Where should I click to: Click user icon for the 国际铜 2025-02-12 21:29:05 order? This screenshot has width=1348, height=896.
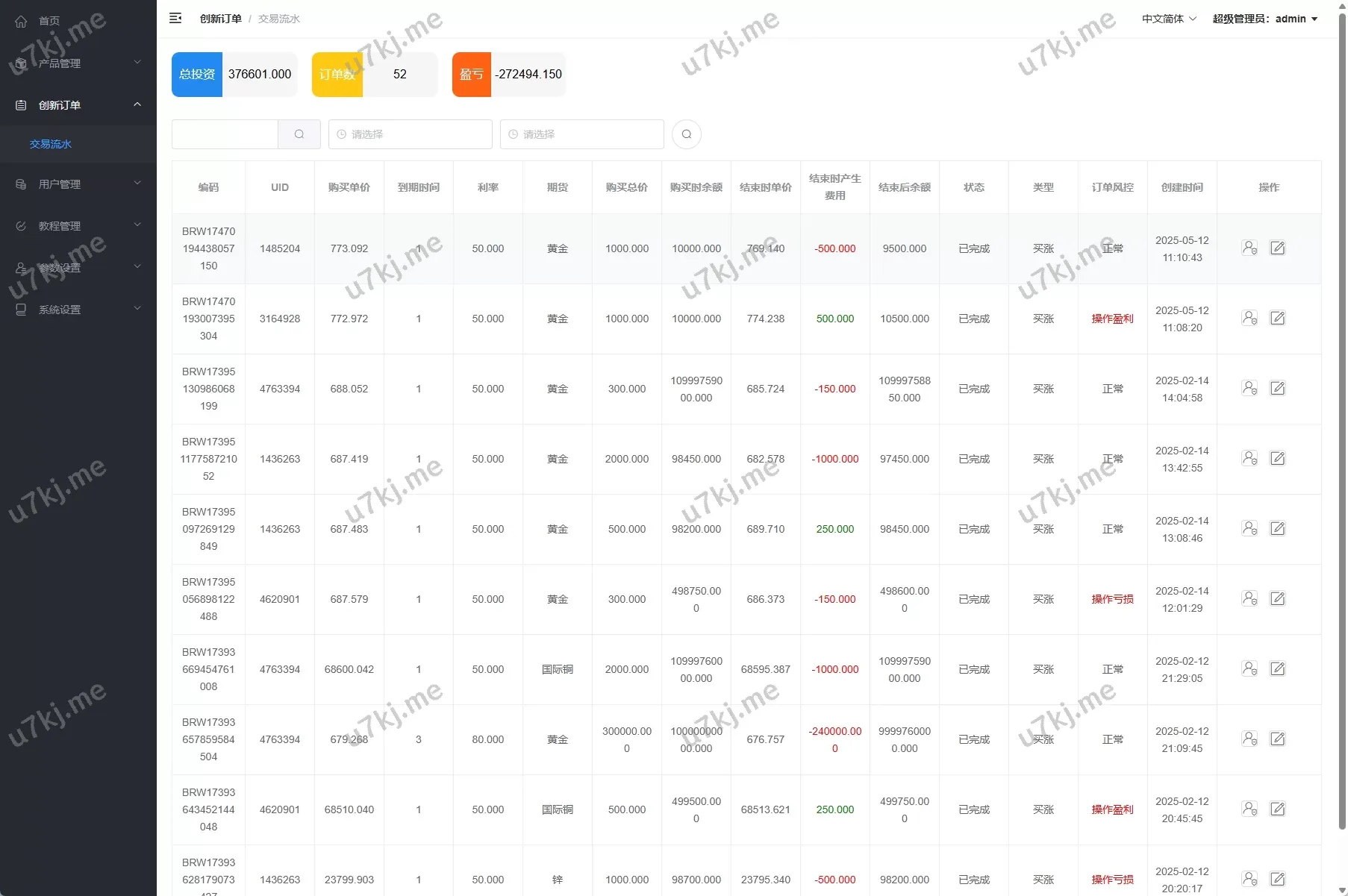click(1249, 668)
